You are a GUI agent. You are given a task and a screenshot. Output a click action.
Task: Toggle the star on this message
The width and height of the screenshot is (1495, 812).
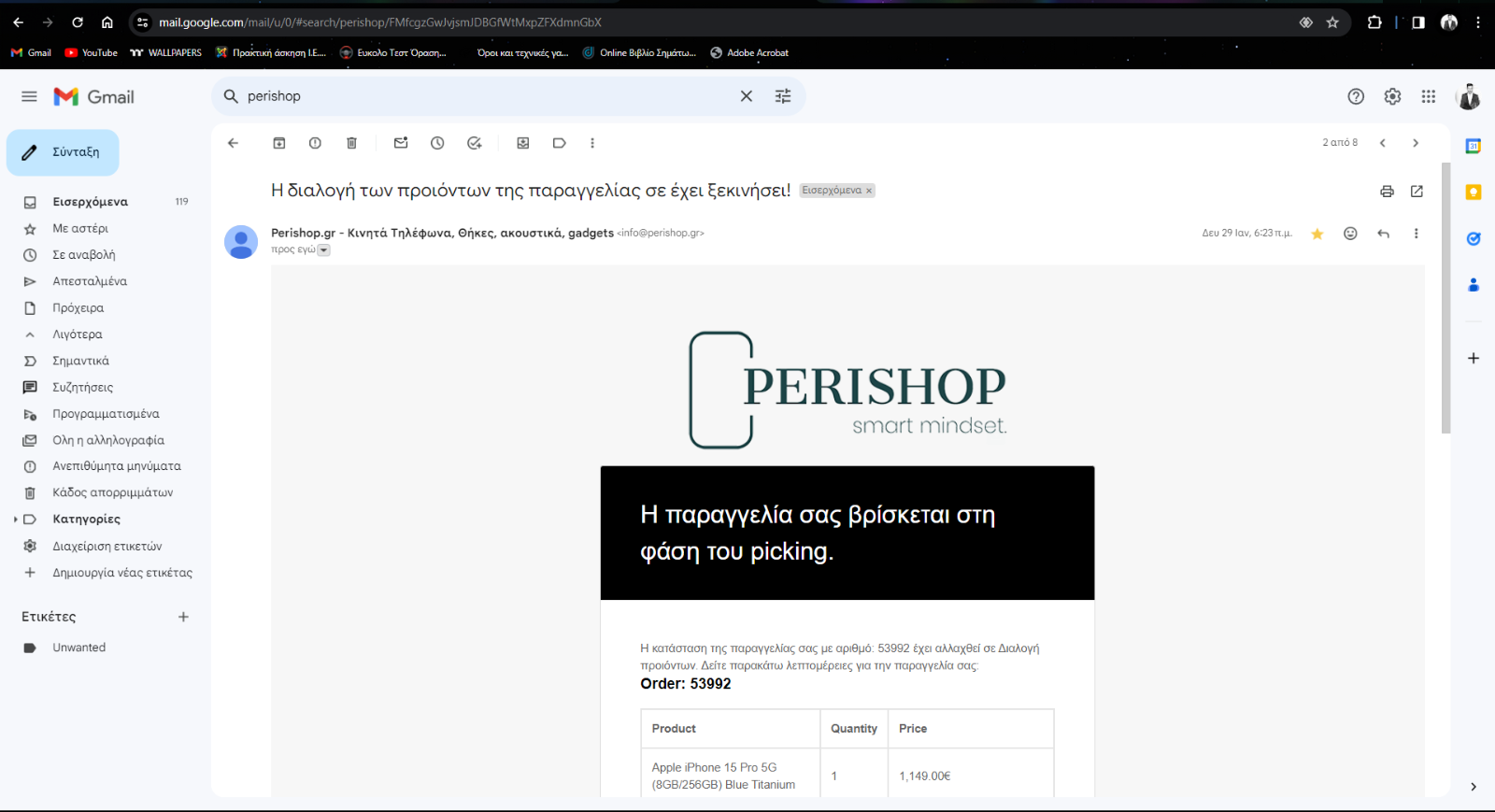(x=1317, y=234)
